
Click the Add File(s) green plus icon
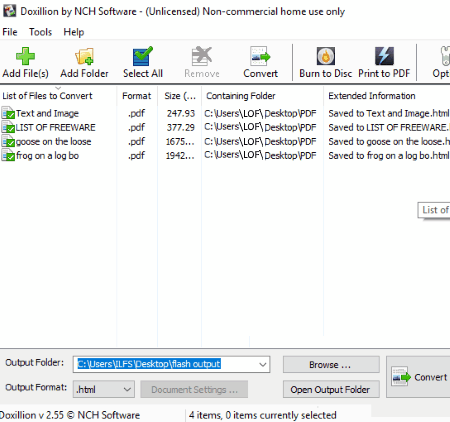pyautogui.click(x=25, y=56)
